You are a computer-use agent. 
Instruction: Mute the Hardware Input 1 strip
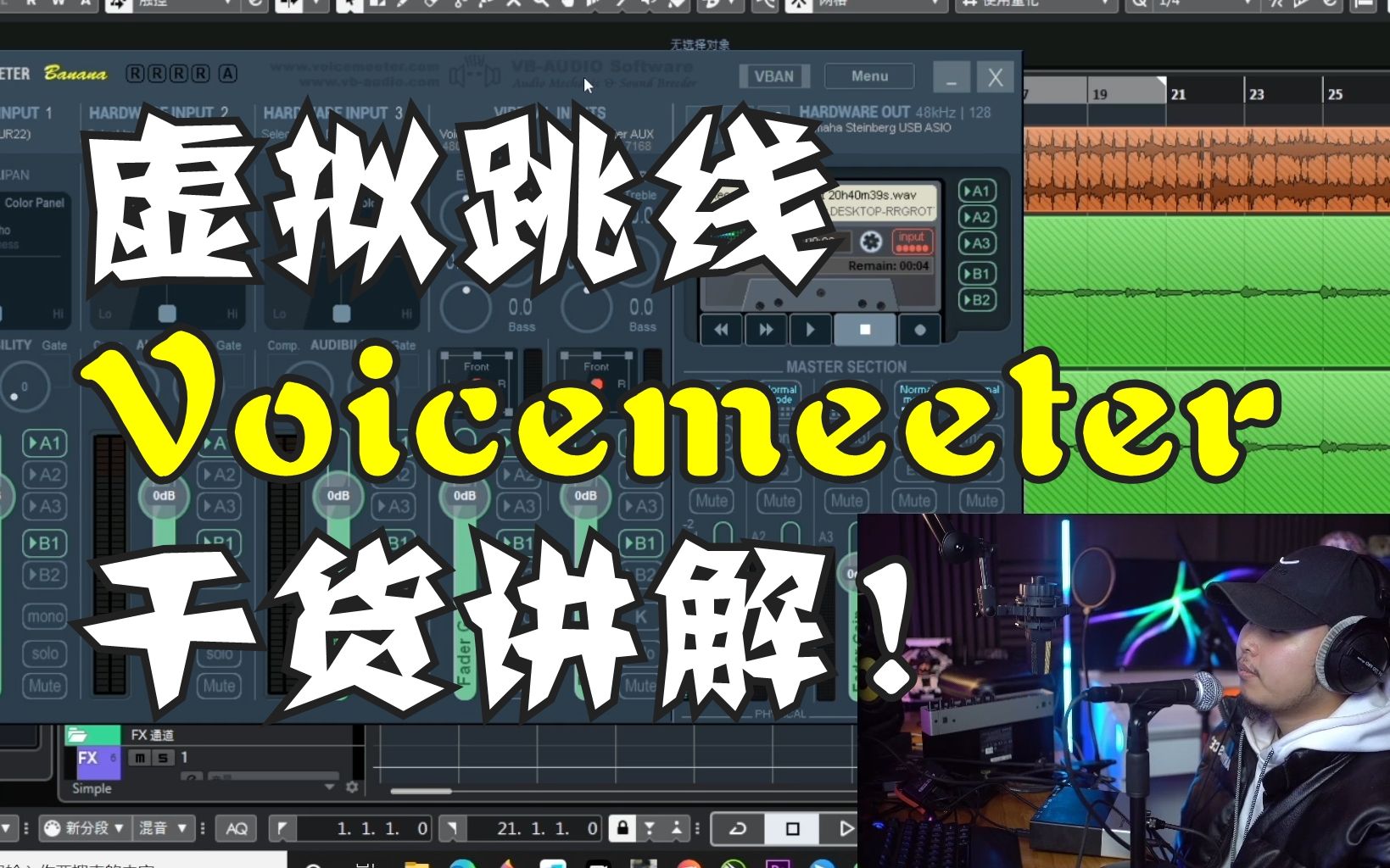[x=45, y=686]
